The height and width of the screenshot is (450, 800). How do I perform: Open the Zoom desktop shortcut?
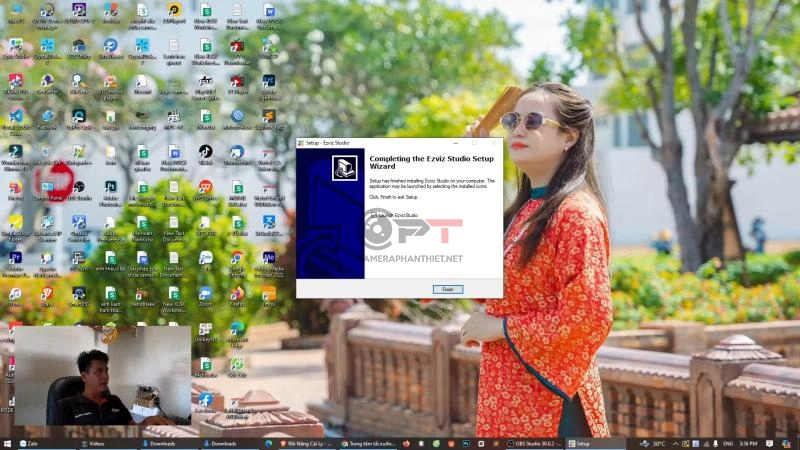tap(206, 297)
